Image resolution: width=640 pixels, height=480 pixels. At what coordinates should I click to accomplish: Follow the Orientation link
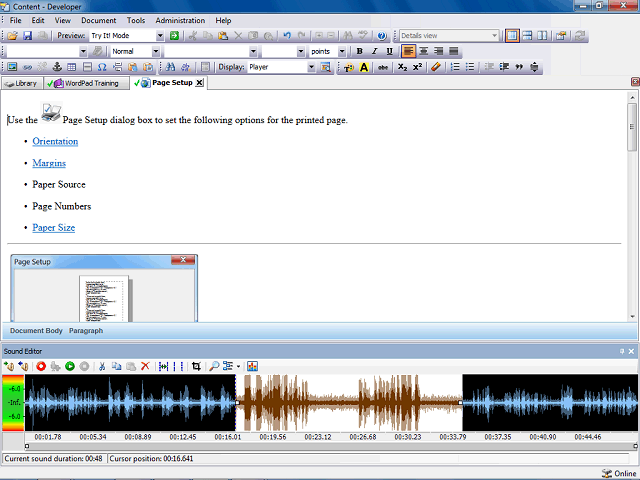point(55,141)
